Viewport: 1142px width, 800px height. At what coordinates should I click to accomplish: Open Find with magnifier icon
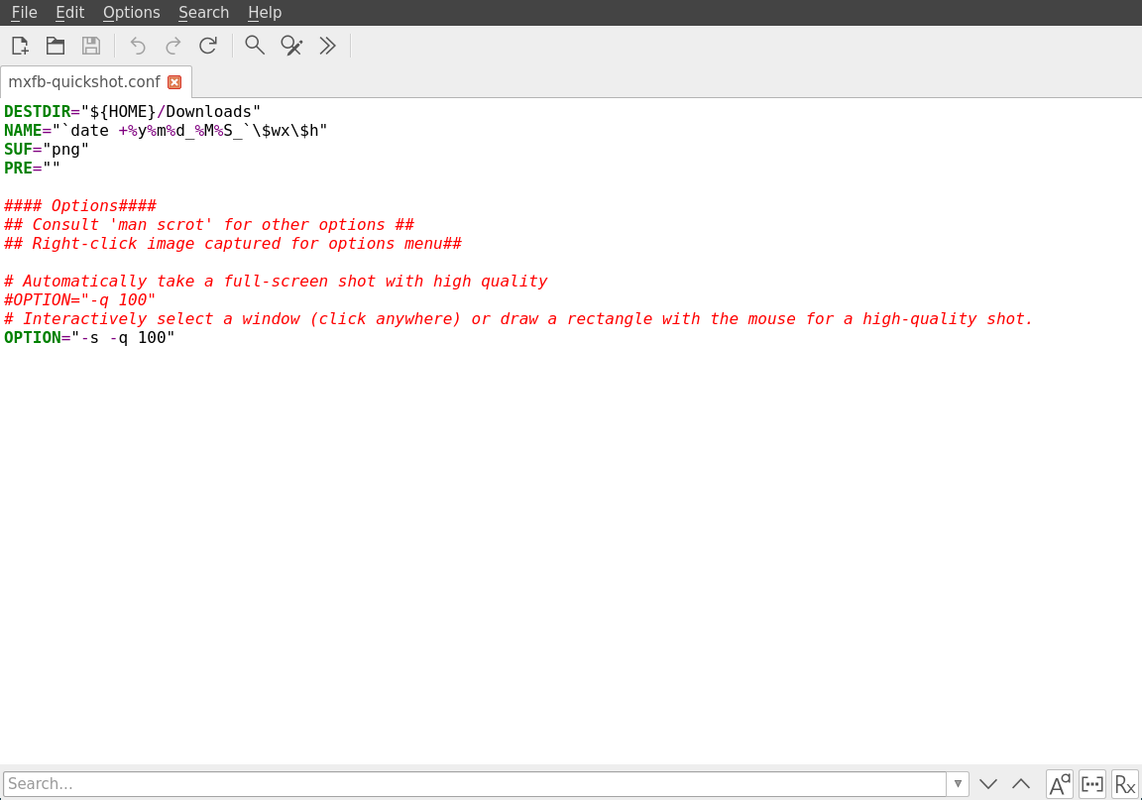click(x=255, y=46)
